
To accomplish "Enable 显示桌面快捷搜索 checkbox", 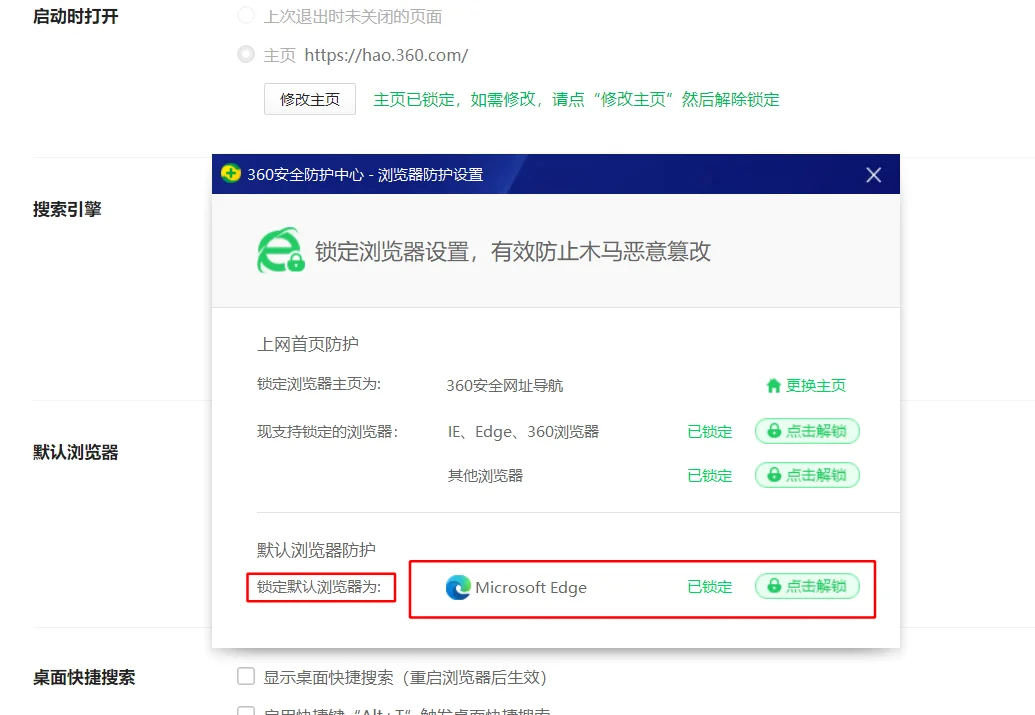I will click(246, 676).
